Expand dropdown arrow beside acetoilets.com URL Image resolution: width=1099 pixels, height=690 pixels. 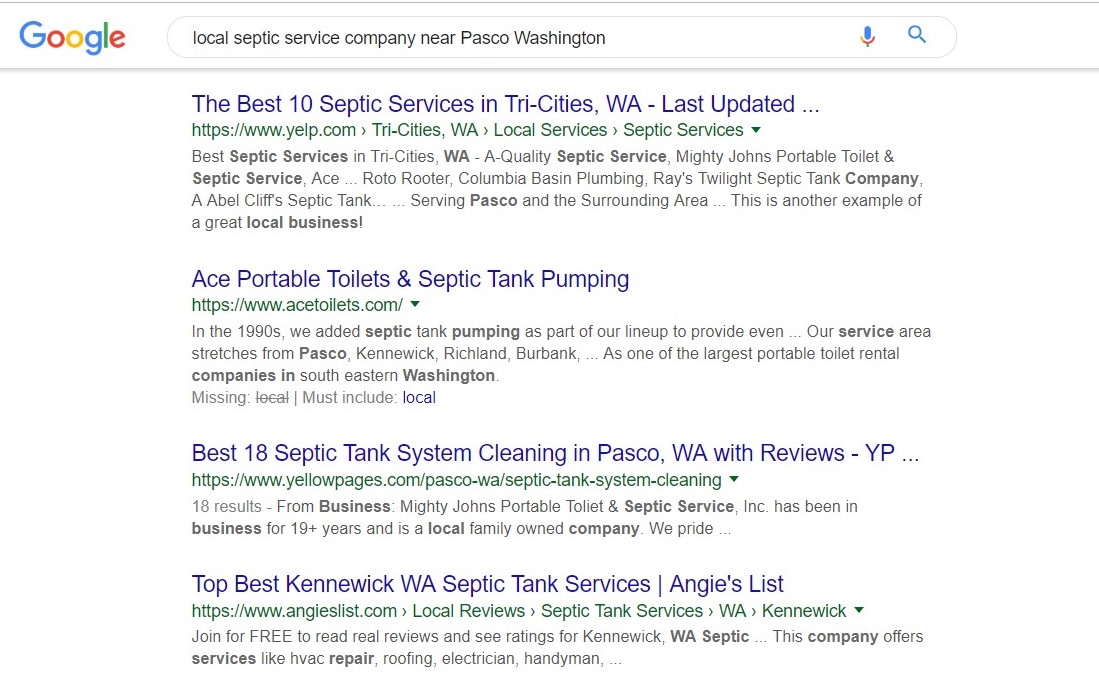(x=415, y=304)
